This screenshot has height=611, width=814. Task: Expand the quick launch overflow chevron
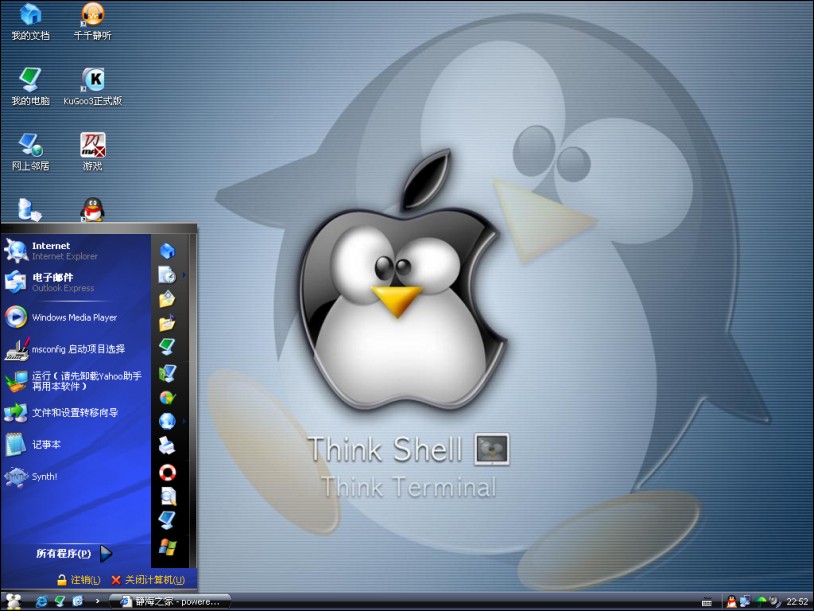click(x=97, y=602)
